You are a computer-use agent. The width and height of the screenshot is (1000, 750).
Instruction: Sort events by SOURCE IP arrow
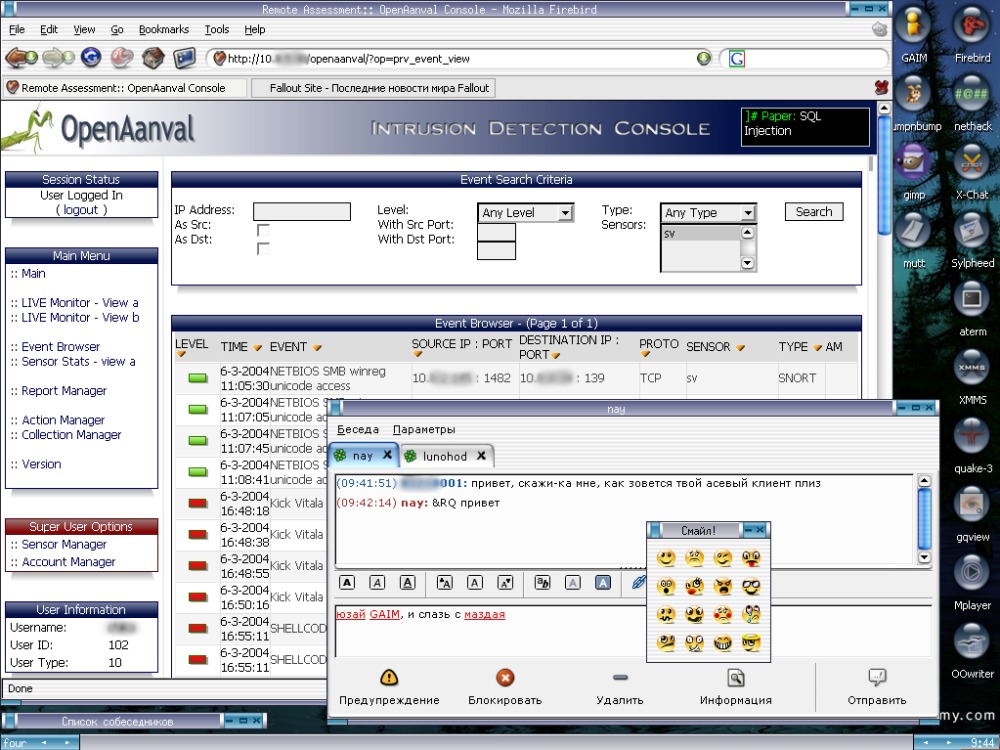(x=417, y=355)
